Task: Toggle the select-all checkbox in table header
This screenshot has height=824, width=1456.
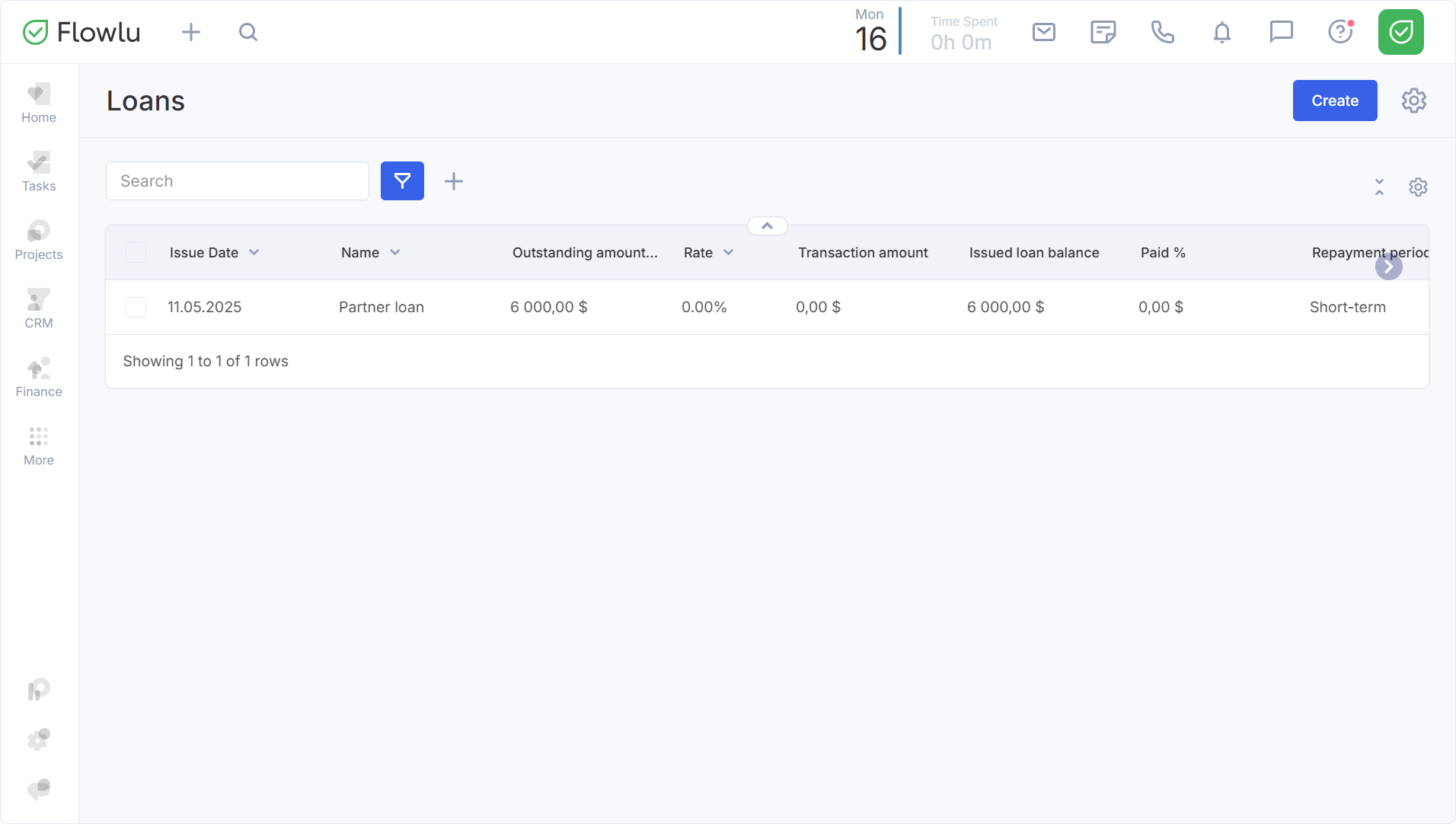Action: [x=136, y=253]
